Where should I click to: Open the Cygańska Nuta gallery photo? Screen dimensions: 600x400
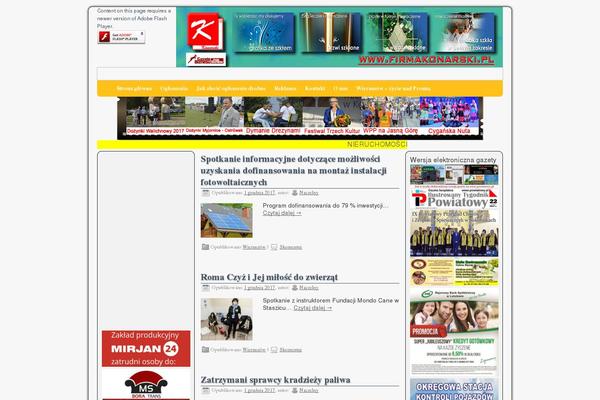pos(449,116)
